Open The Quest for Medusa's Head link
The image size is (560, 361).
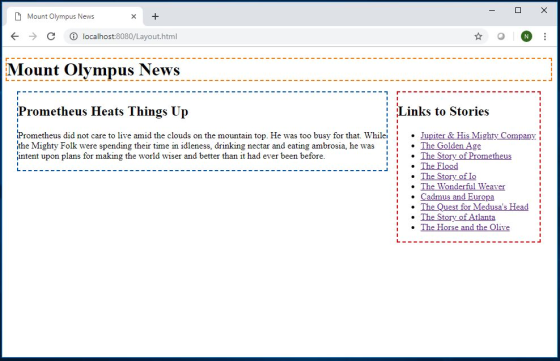pos(474,207)
